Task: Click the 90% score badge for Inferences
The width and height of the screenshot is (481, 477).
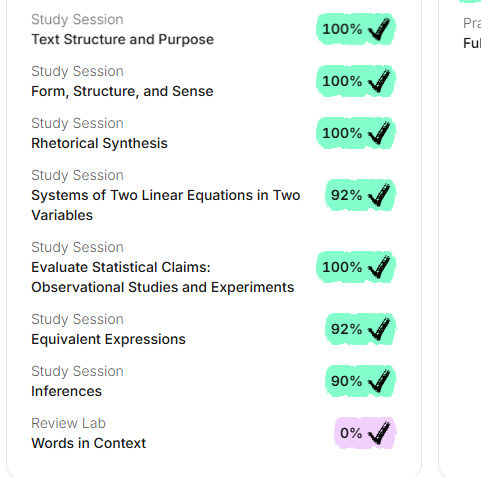Action: [360, 381]
